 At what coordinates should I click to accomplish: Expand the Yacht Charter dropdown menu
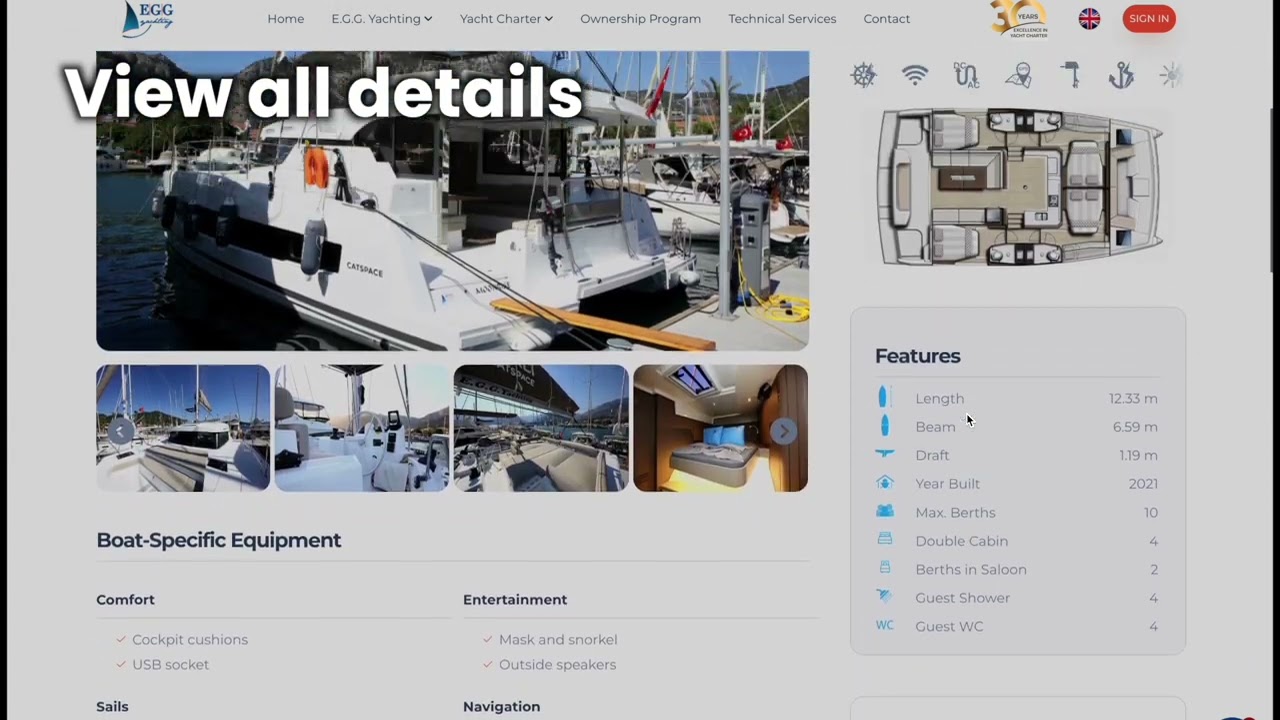pos(506,19)
